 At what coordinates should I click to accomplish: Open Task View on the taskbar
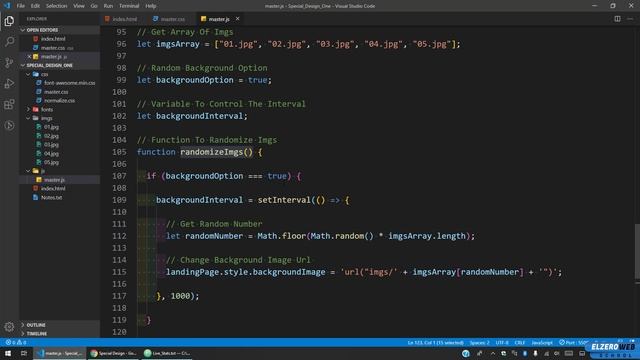[x=24, y=353]
